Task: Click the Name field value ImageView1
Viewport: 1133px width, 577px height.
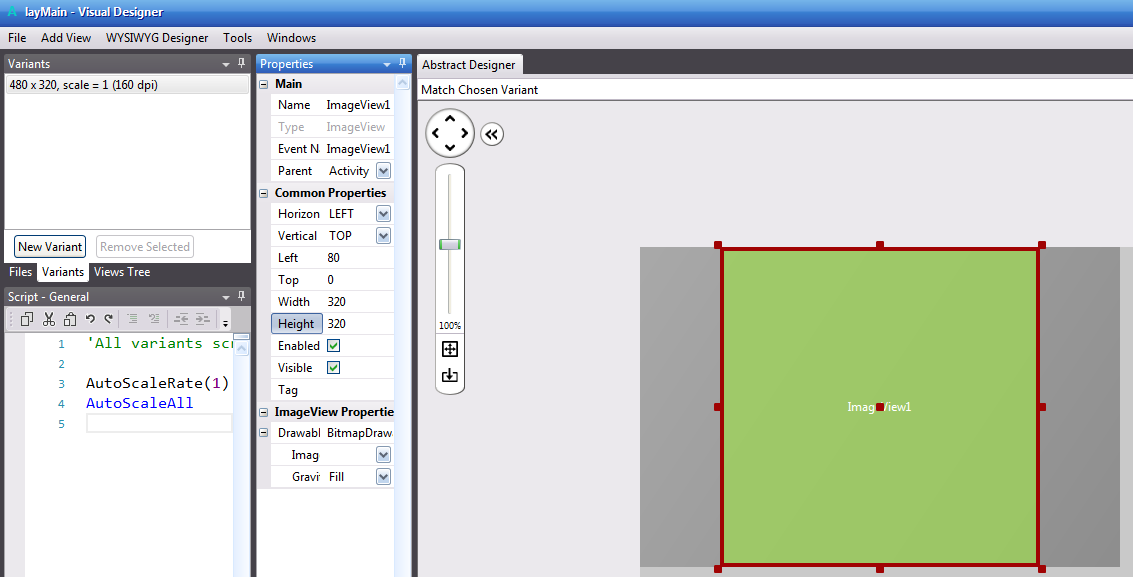Action: [x=358, y=105]
